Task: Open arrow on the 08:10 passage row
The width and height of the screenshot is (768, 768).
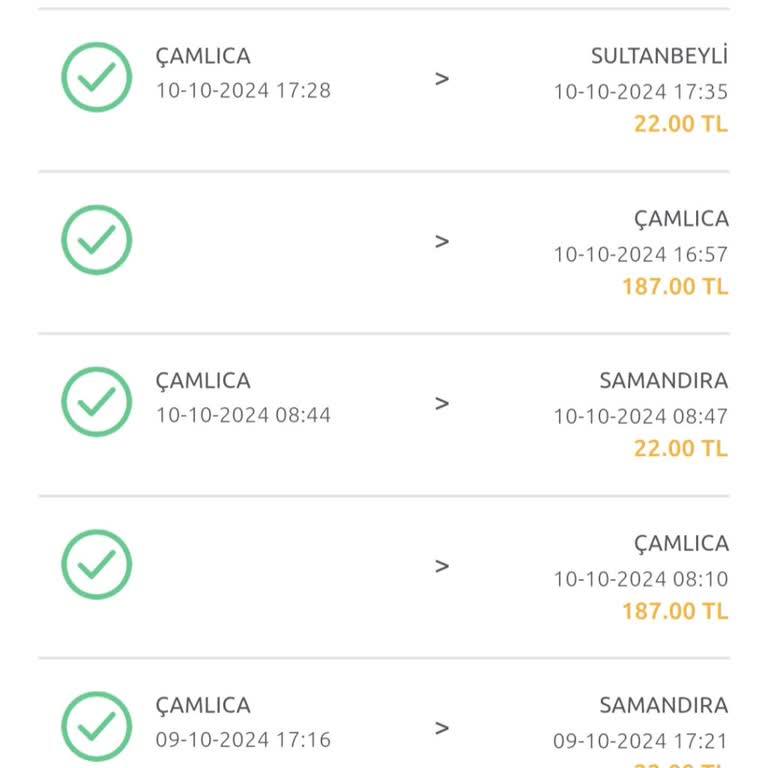Action: pyautogui.click(x=442, y=566)
